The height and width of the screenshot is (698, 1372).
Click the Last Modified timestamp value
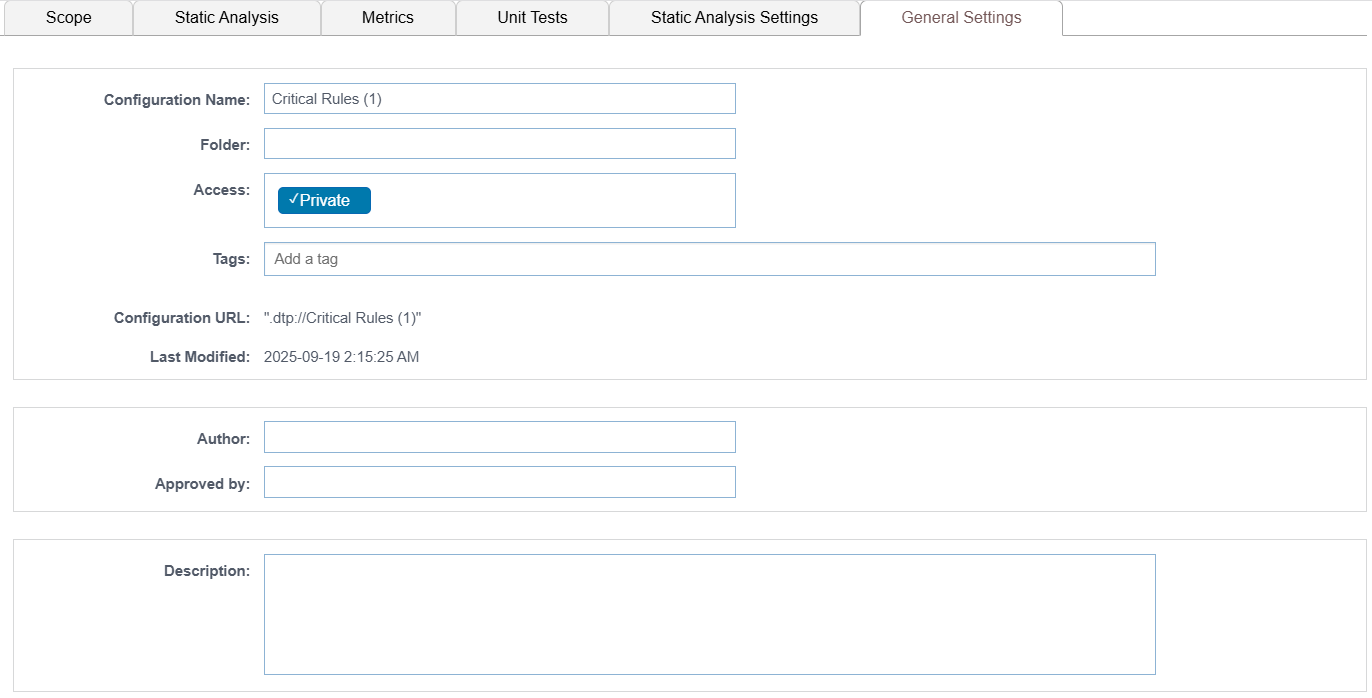pyautogui.click(x=342, y=357)
